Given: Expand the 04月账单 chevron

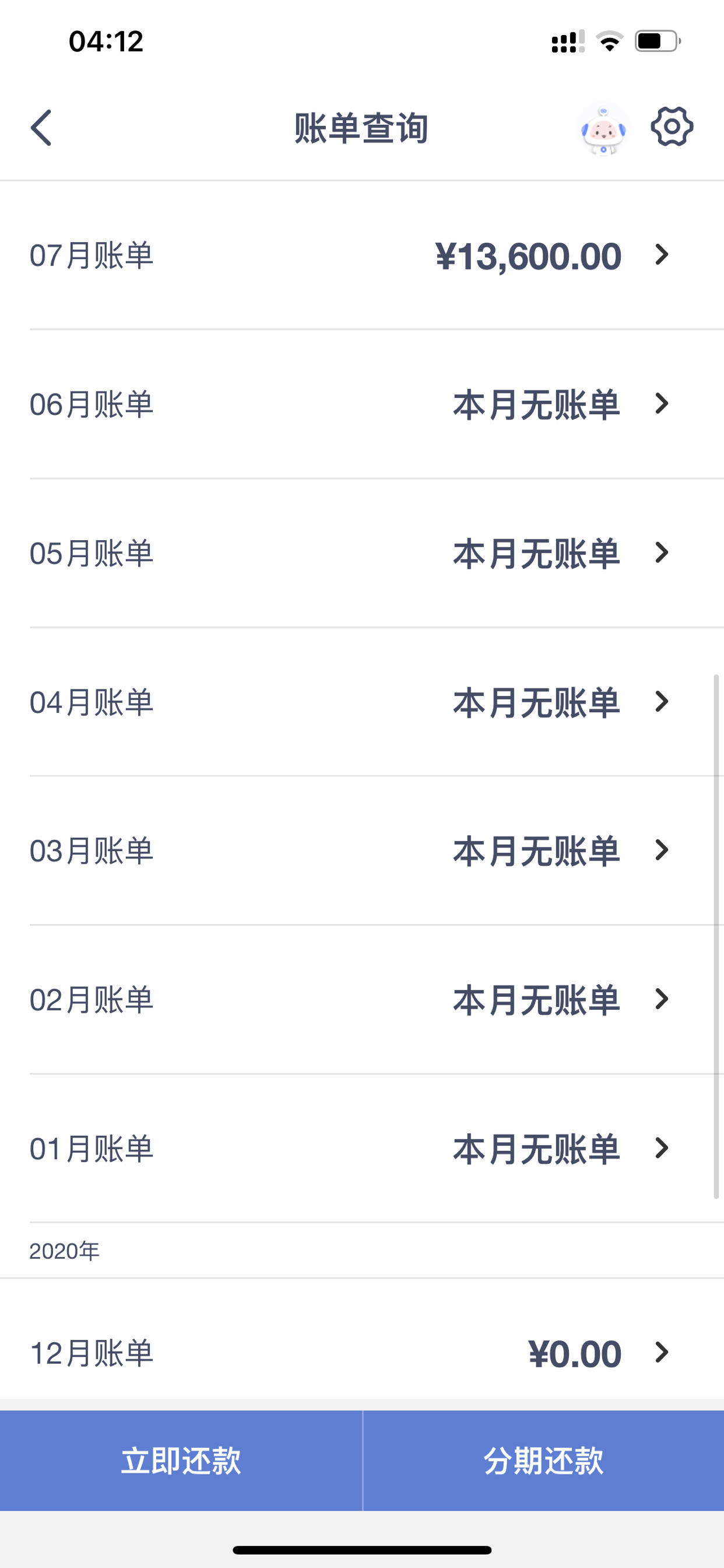Looking at the screenshot, I should click(x=662, y=702).
